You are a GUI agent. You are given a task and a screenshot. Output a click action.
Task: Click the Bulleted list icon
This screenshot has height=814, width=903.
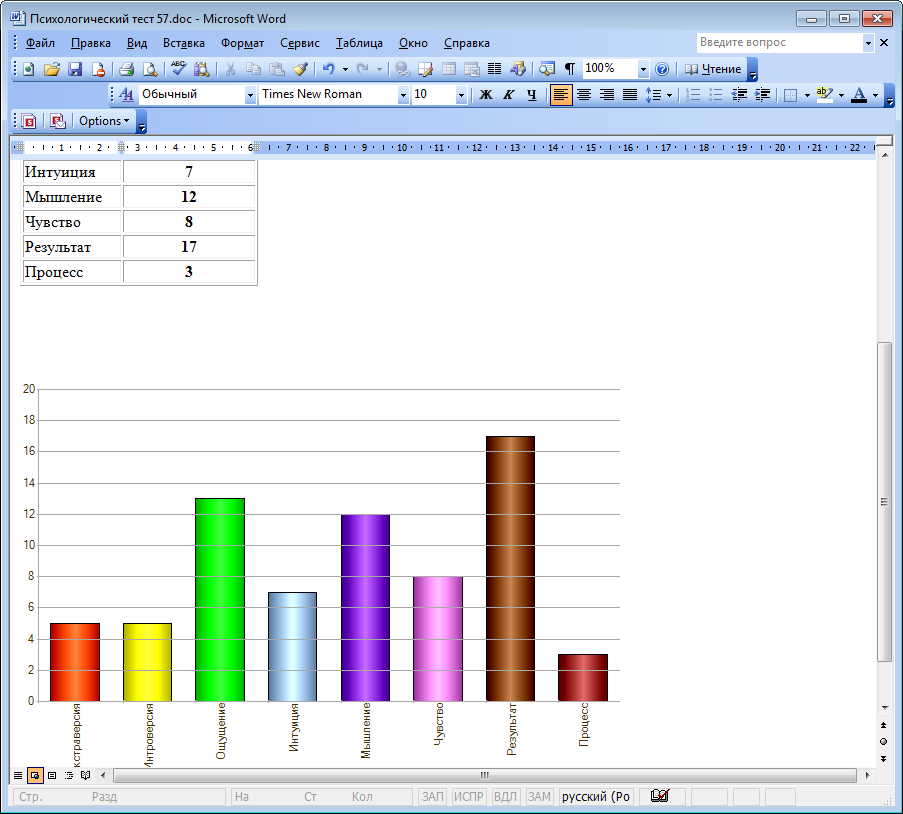coord(716,94)
